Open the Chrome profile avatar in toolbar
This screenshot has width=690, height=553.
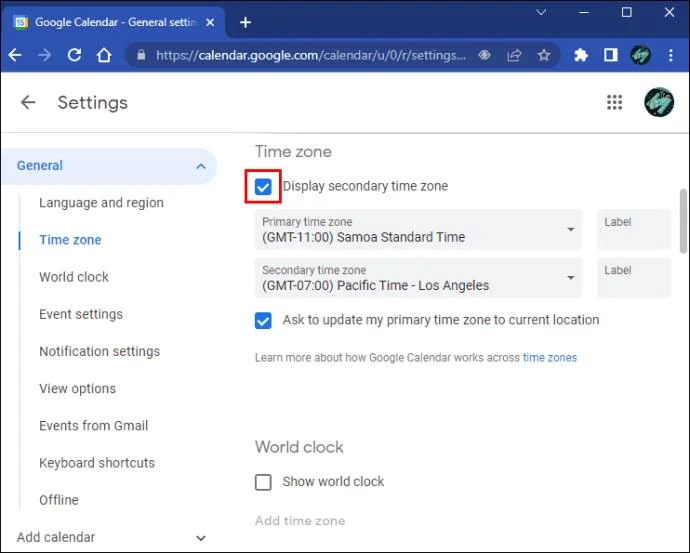[640, 55]
